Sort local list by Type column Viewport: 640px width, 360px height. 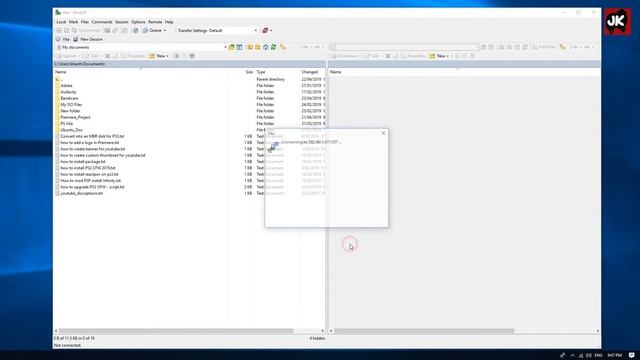click(x=261, y=72)
